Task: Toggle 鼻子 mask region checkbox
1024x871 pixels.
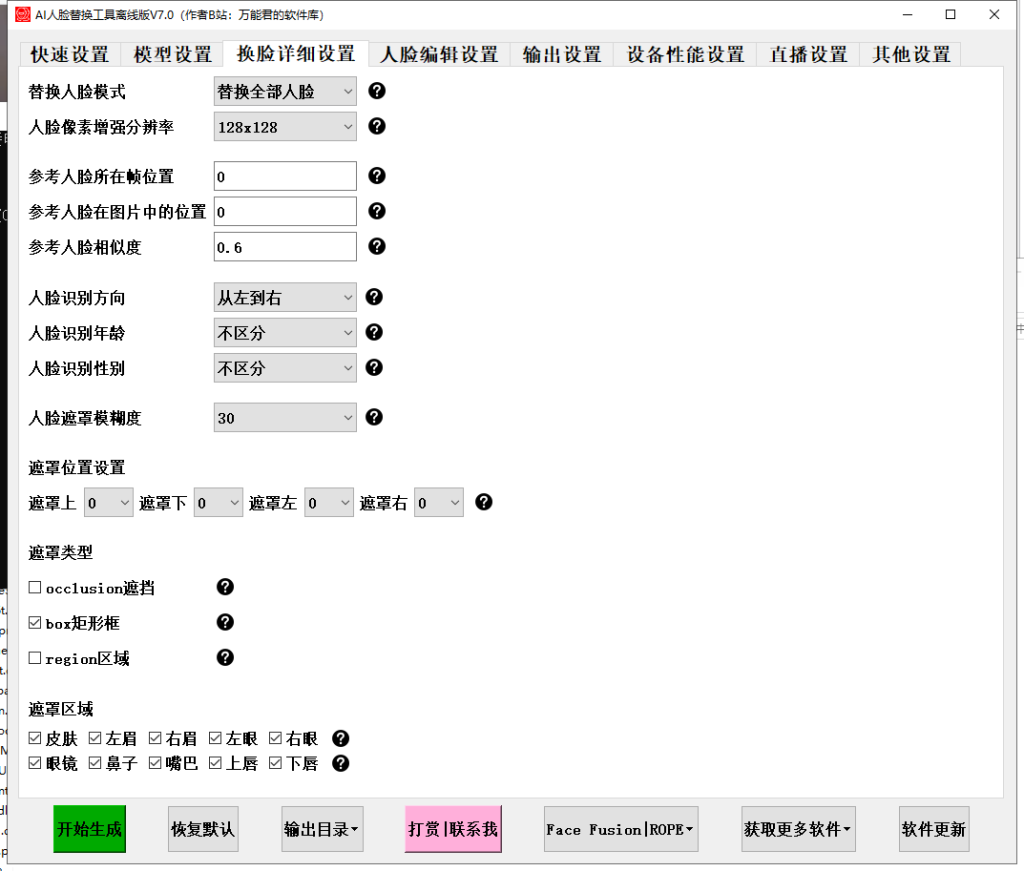Action: 95,763
